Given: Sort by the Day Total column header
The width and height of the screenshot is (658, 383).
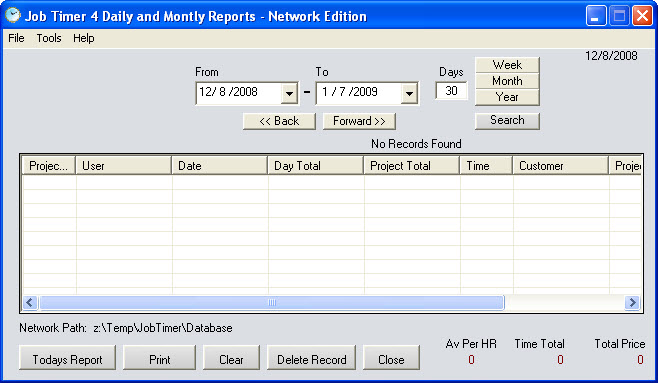Looking at the screenshot, I should [316, 166].
